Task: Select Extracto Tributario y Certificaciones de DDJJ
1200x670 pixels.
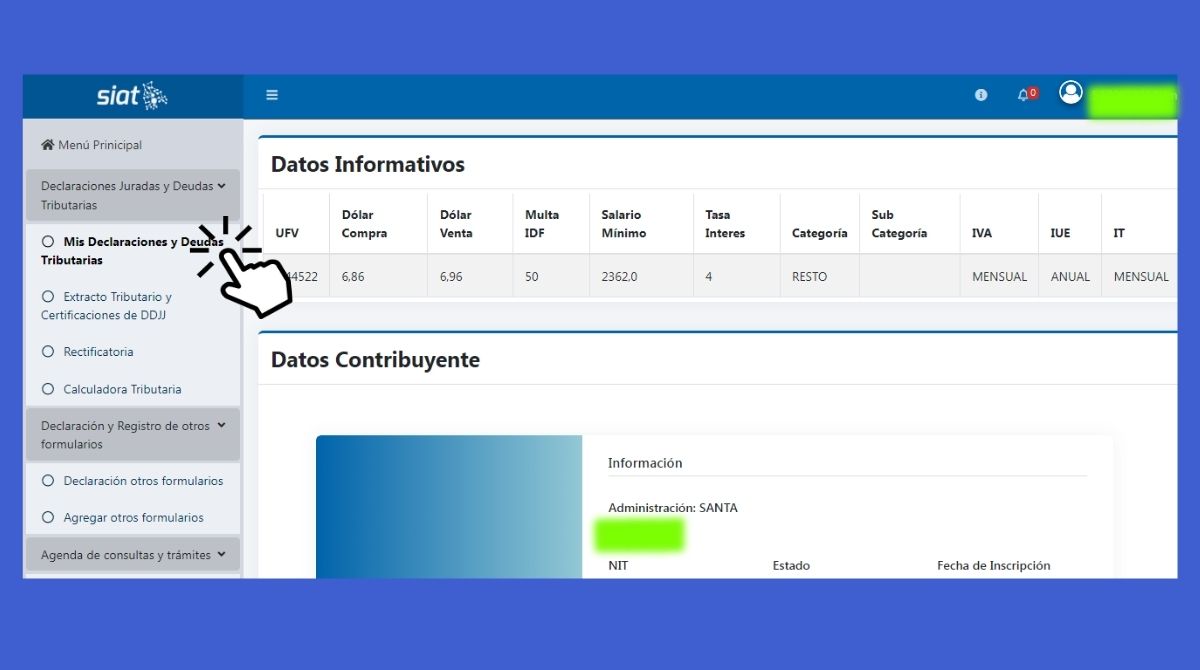Action: pos(117,306)
